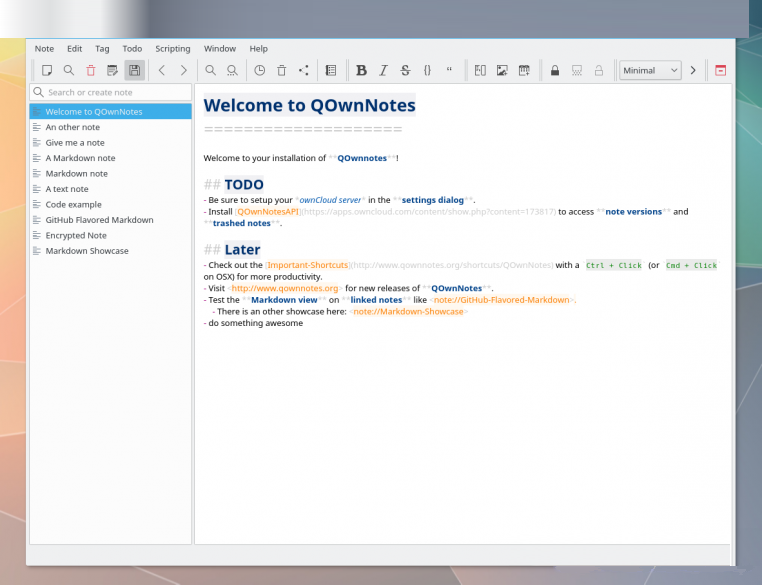Go back using the left arrow
The width and height of the screenshot is (762, 585).
[x=162, y=70]
